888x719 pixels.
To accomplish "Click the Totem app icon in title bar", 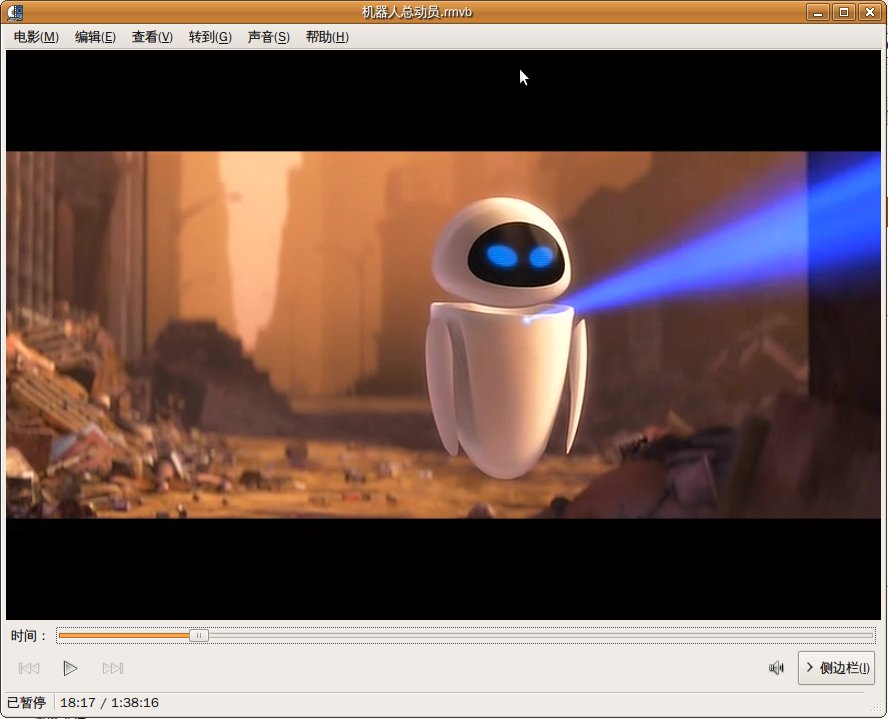I will pos(15,12).
